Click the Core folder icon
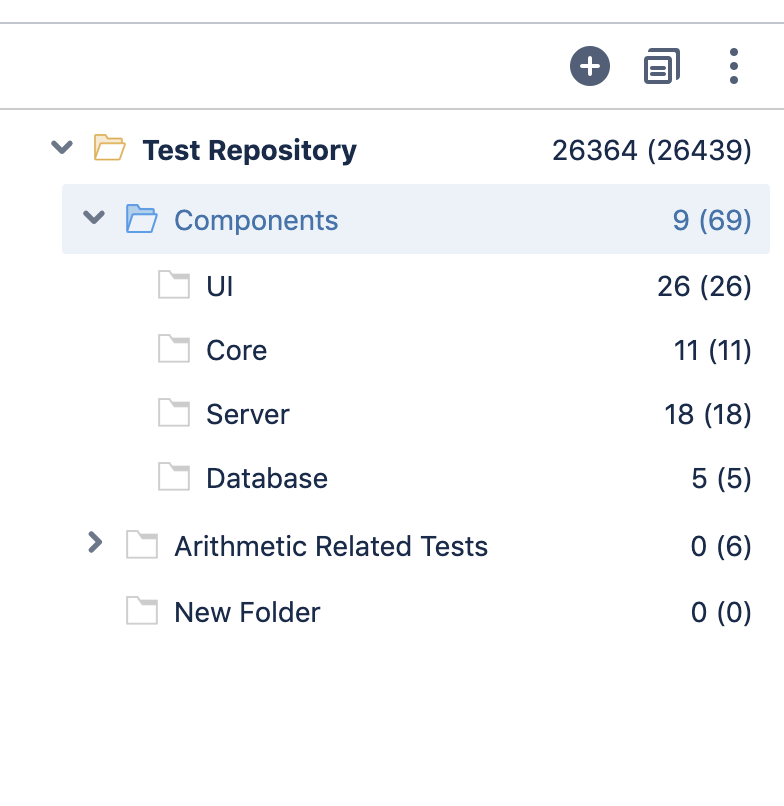This screenshot has width=784, height=806. 174,349
